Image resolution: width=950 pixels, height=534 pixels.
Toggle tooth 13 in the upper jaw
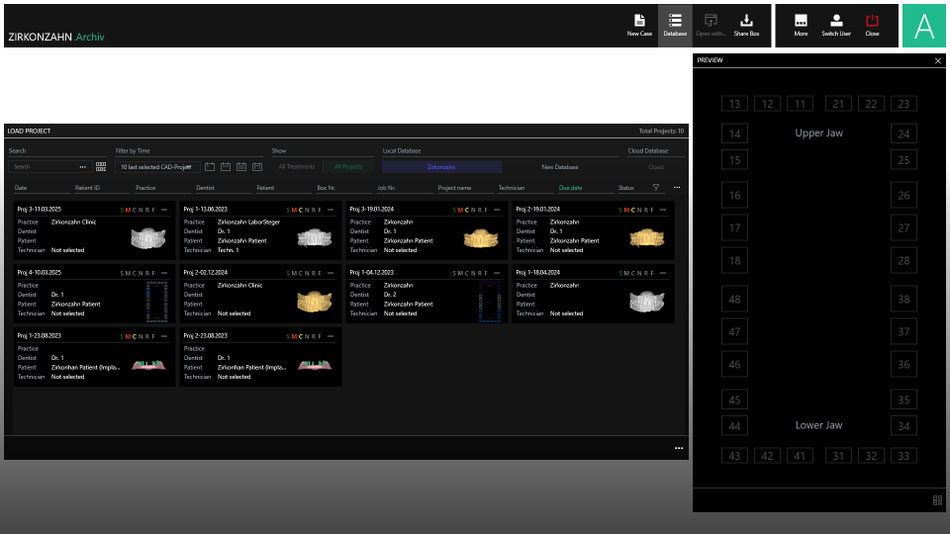[735, 104]
